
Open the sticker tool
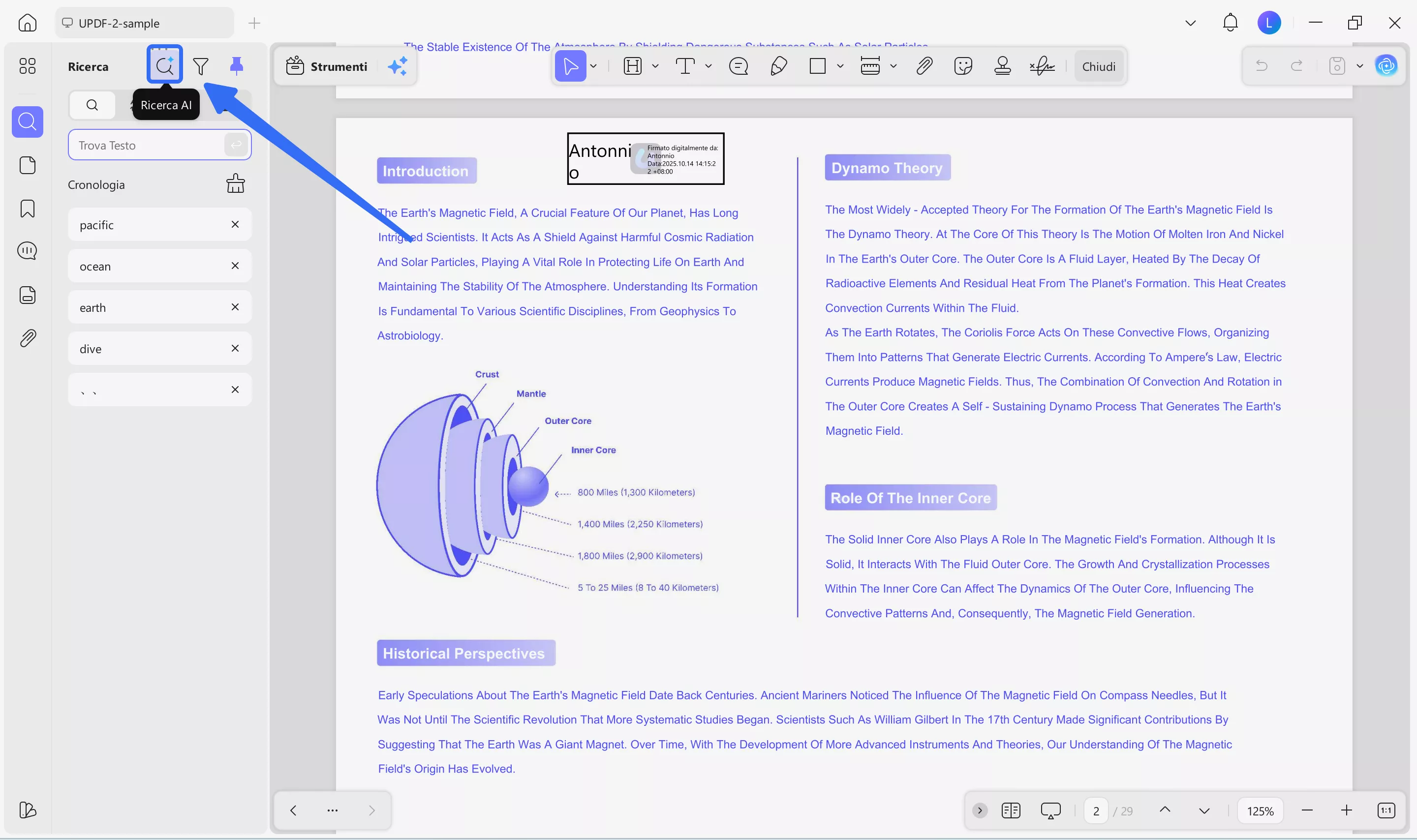[963, 66]
